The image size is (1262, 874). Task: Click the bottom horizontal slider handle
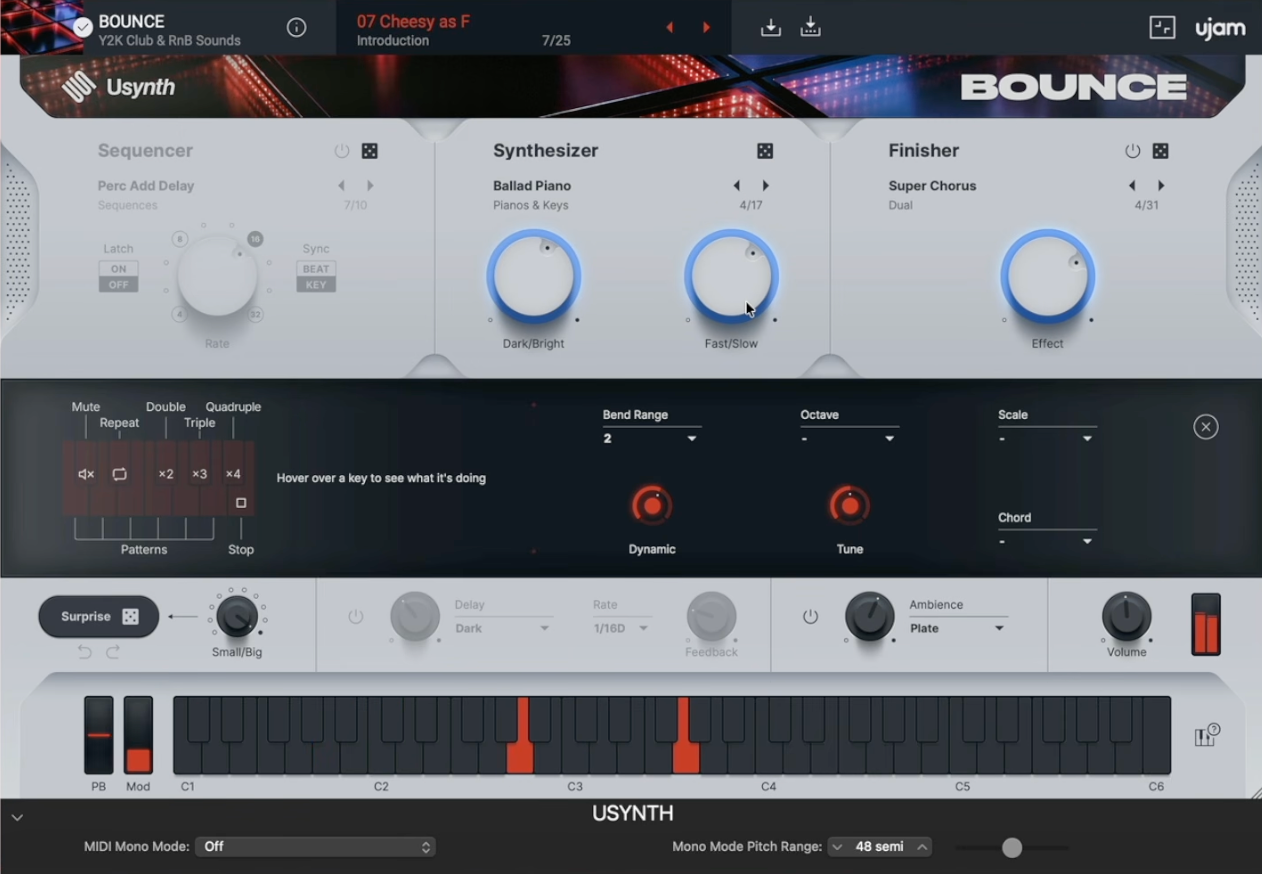point(1012,848)
